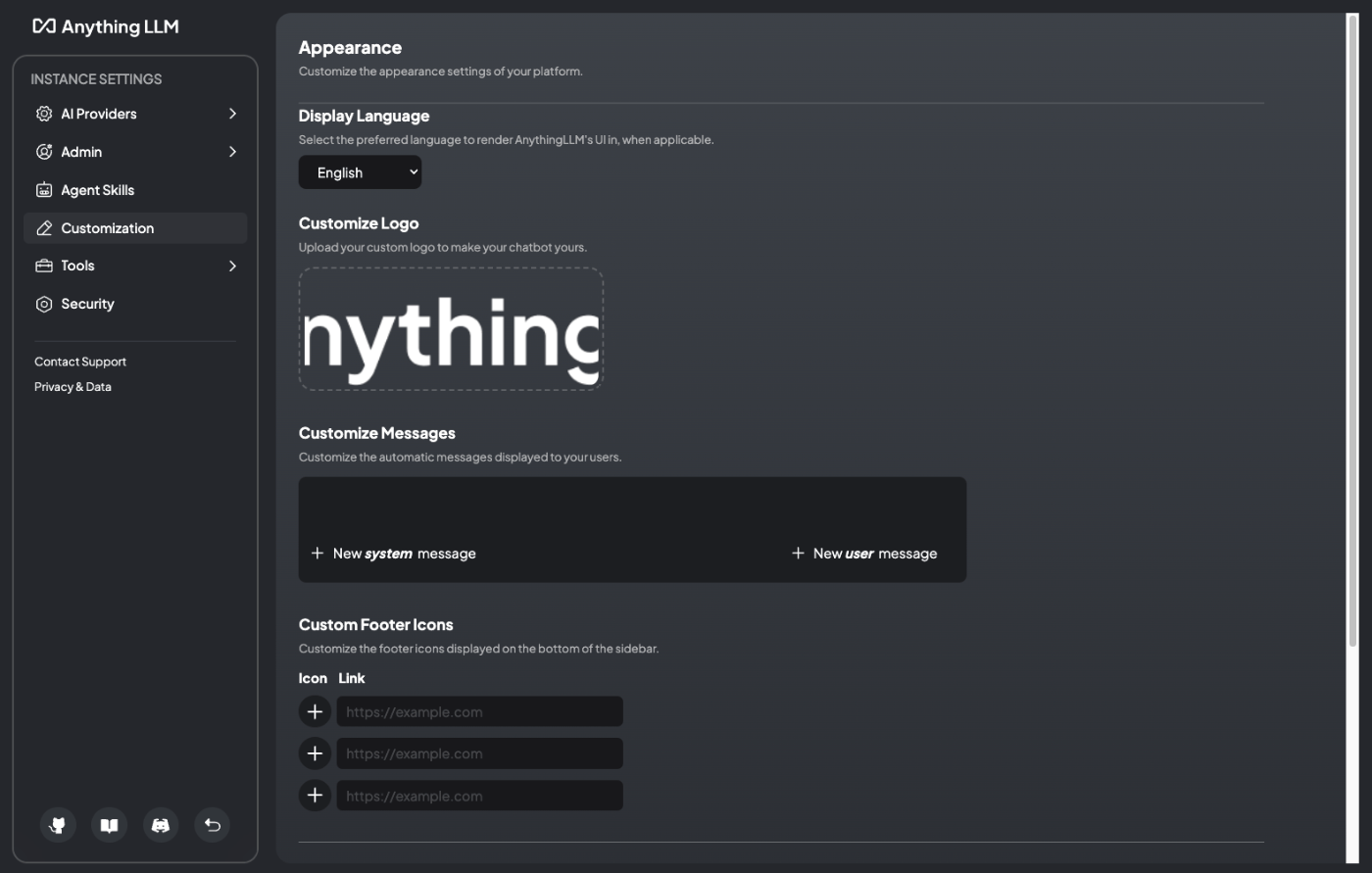Image resolution: width=1372 pixels, height=873 pixels.
Task: Open the documentation book footer icon
Action: 110,825
